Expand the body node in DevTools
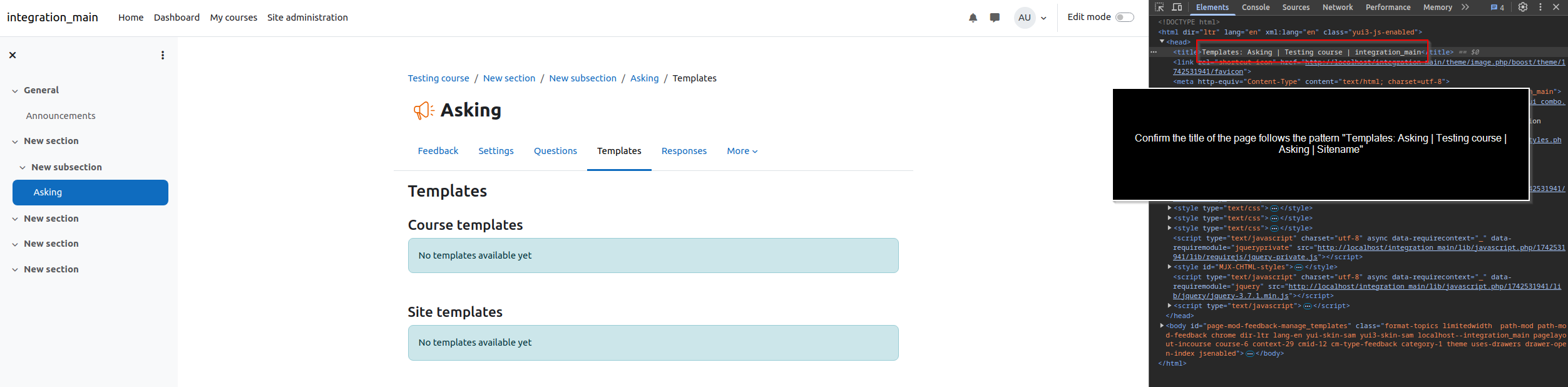 click(1162, 326)
